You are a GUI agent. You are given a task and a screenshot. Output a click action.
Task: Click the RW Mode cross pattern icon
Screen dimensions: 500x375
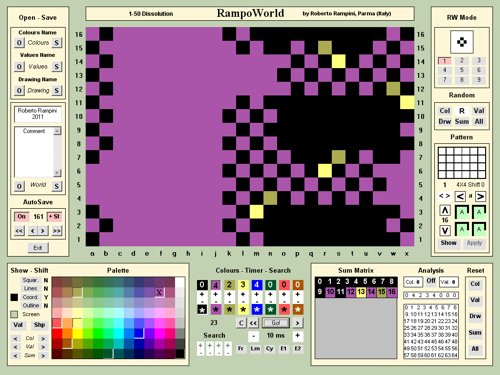point(462,42)
